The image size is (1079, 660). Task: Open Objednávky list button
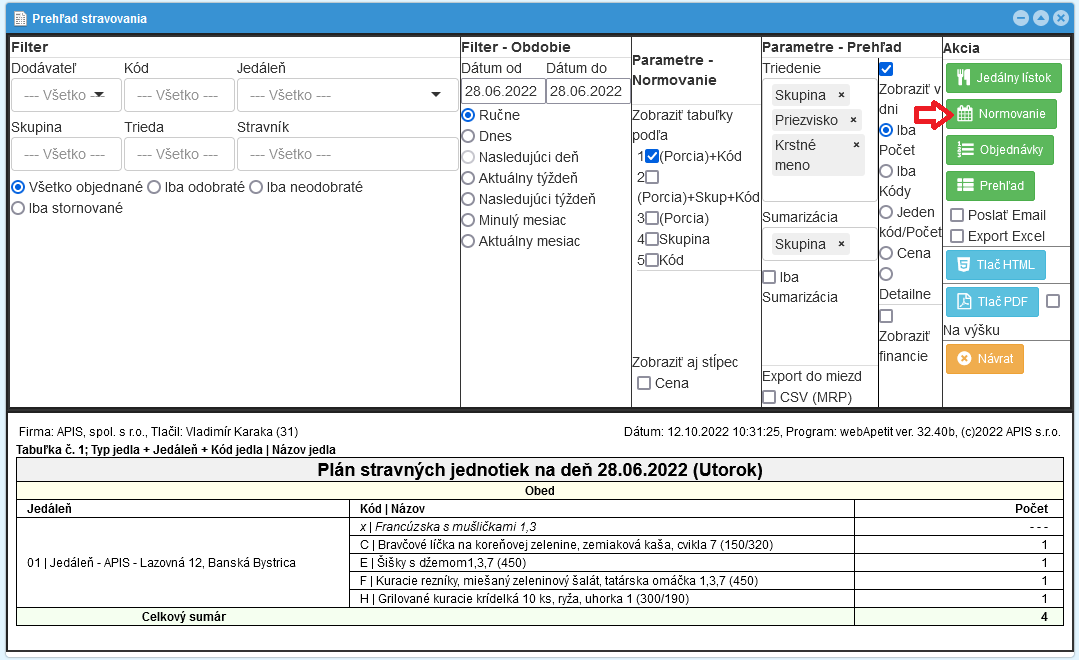coord(1000,150)
